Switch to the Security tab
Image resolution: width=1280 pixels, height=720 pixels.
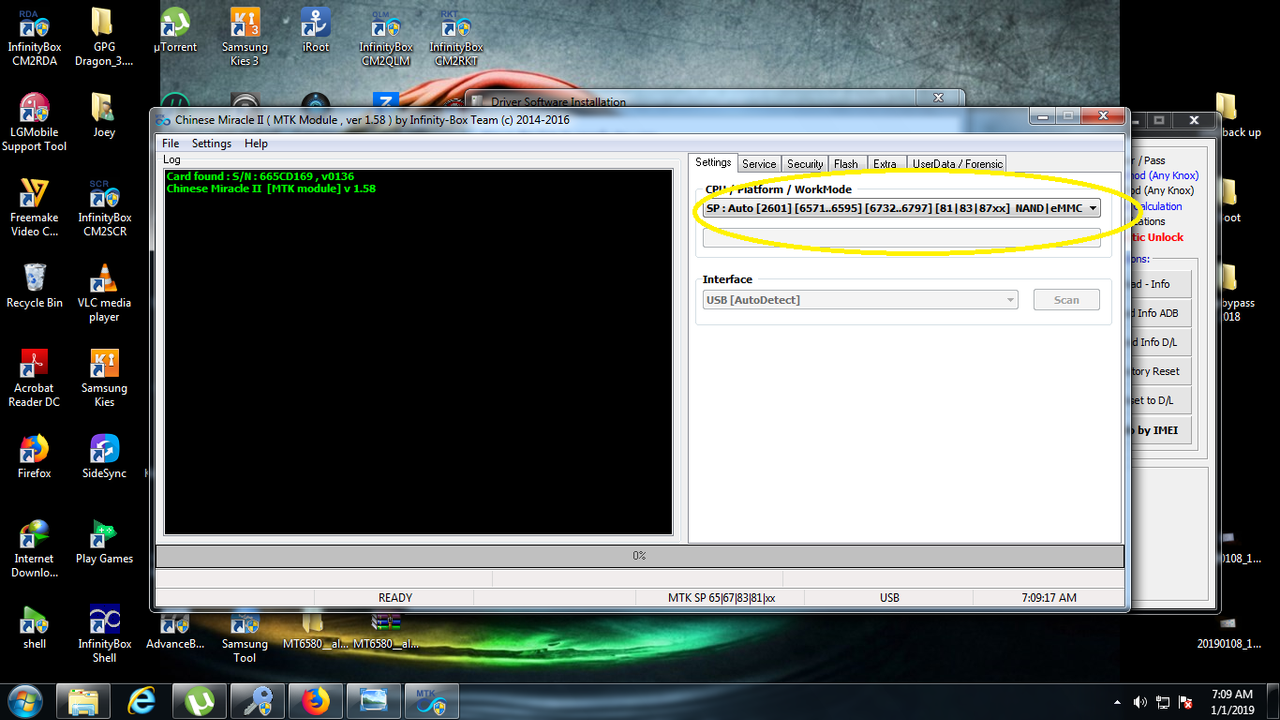(x=804, y=164)
